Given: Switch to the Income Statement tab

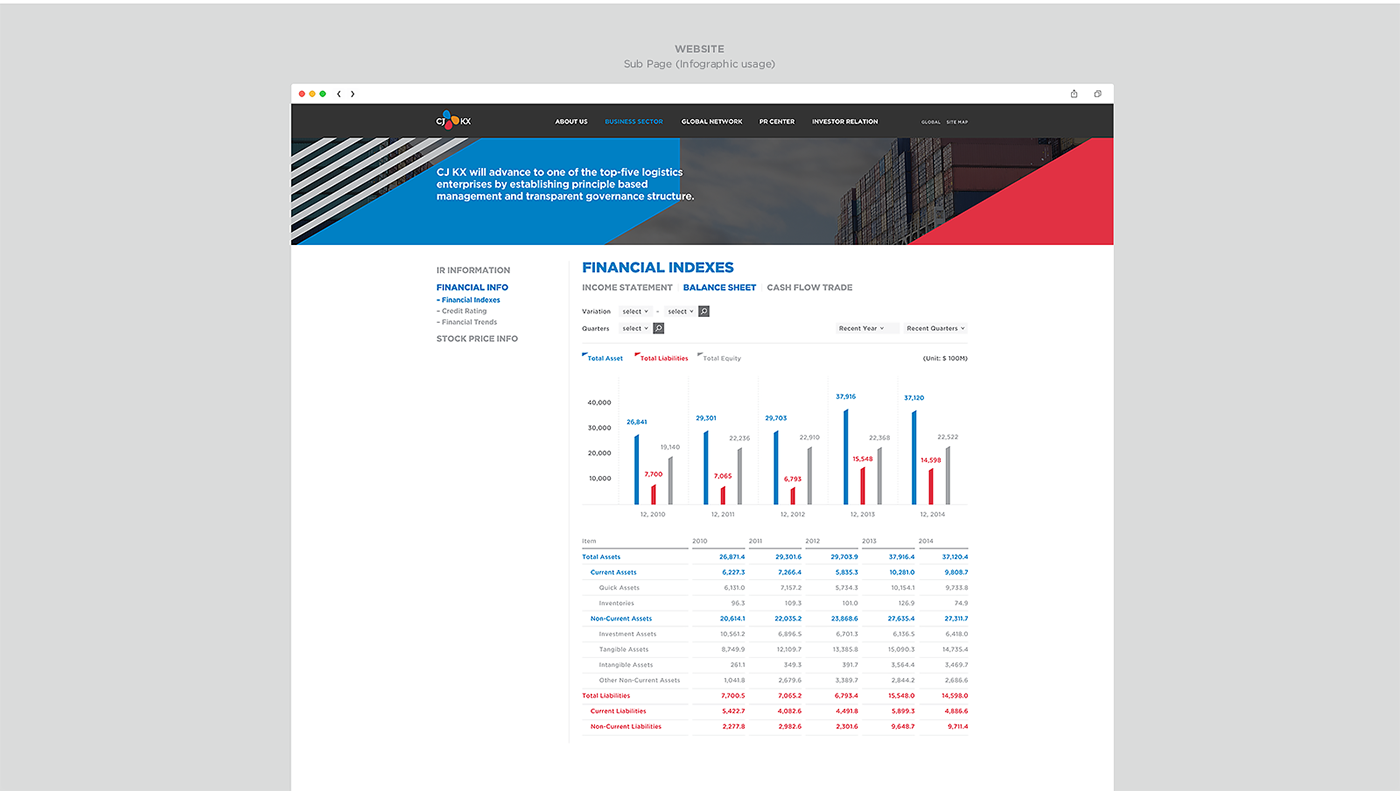Looking at the screenshot, I should click(627, 288).
